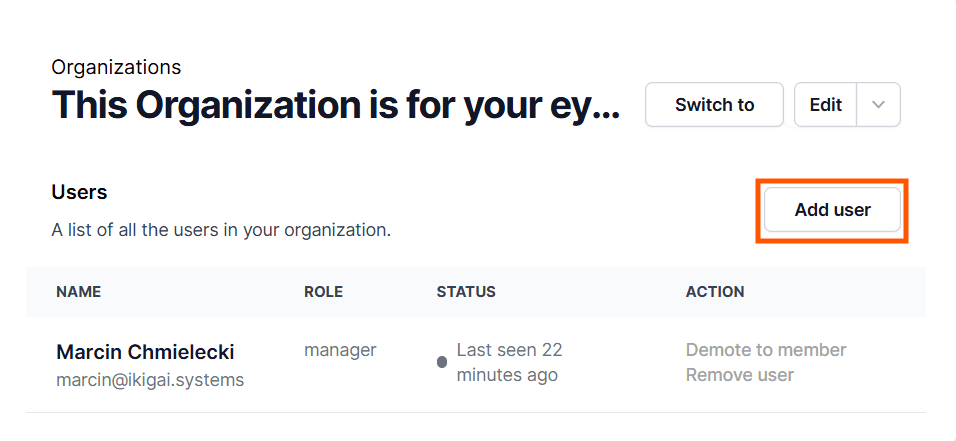Expand the chevron dropdown beside Edit
The width and height of the screenshot is (956, 441).
tap(878, 105)
